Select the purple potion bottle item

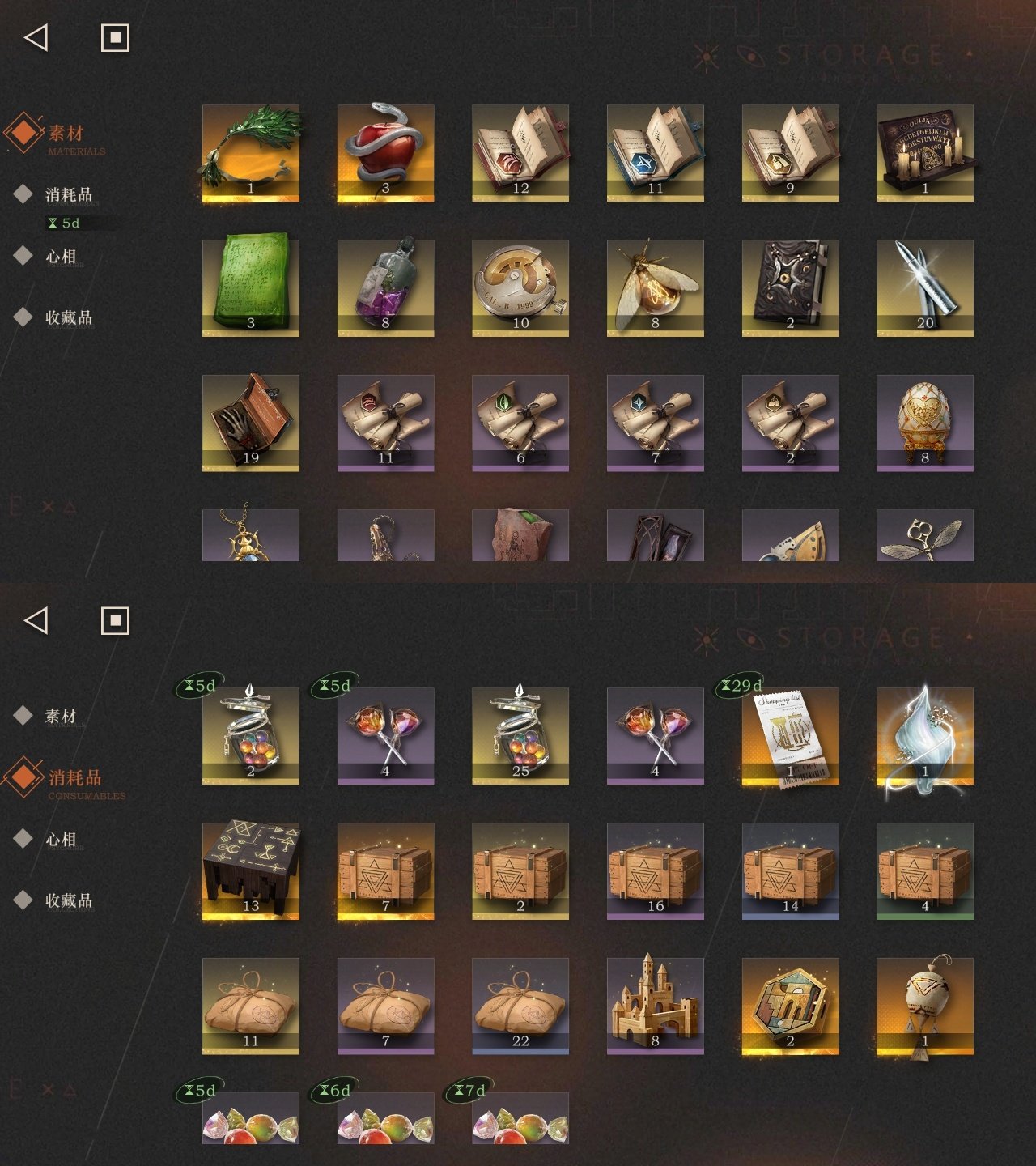pos(385,288)
